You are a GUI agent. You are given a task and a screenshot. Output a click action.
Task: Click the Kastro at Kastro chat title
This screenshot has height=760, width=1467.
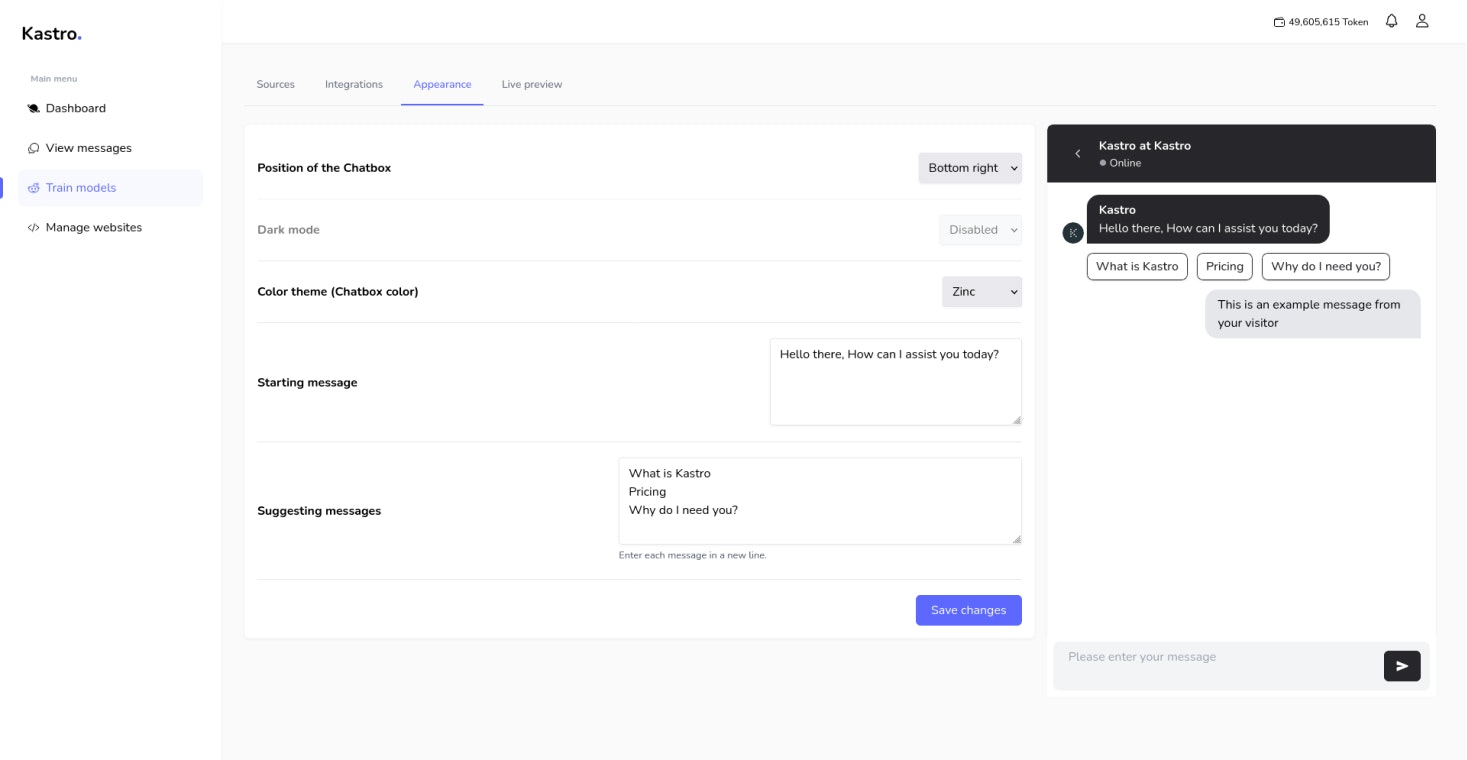1144,146
